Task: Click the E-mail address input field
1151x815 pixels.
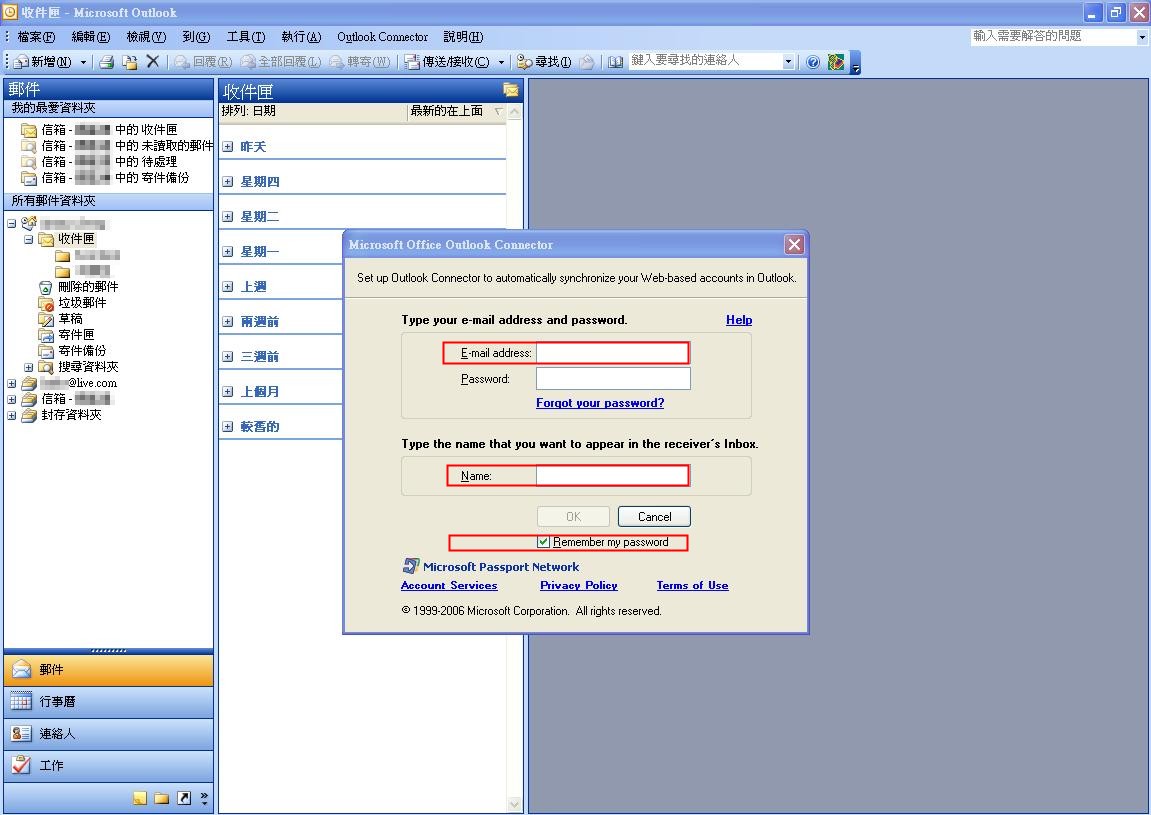Action: 612,353
